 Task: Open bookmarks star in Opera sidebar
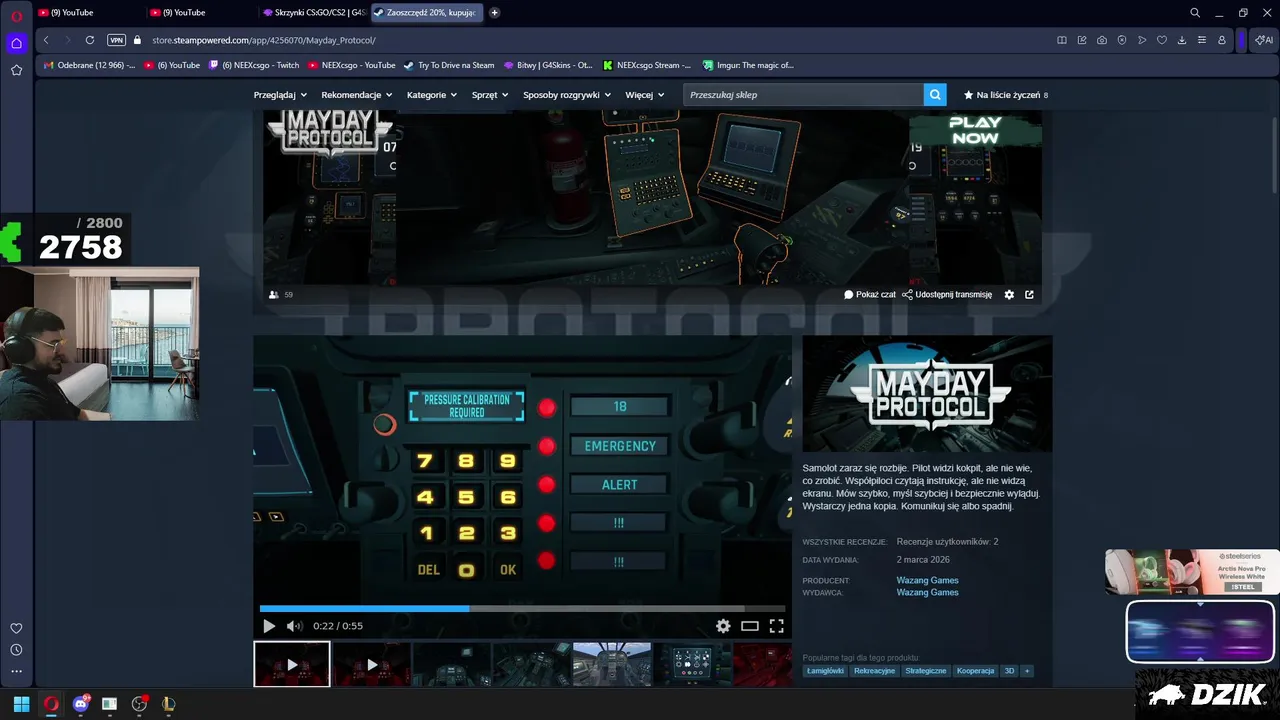(16, 70)
